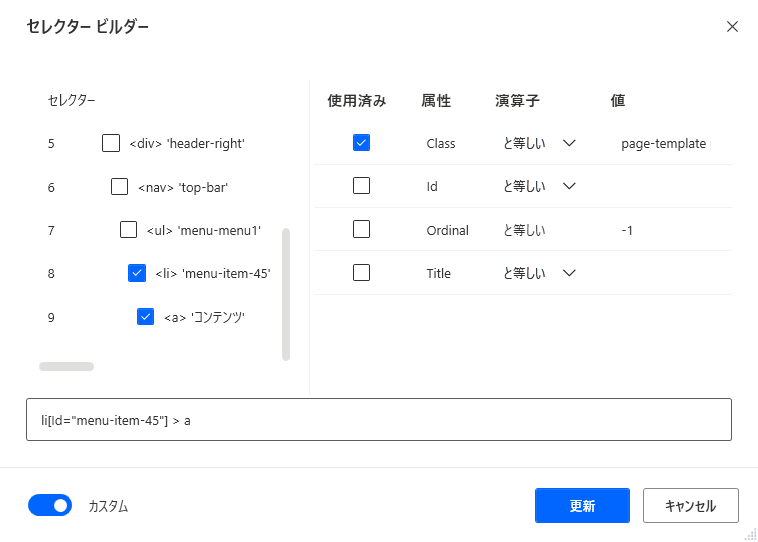Check the <ul> 'menu-menu1' element checkbox
This screenshot has width=758, height=542.
click(128, 230)
